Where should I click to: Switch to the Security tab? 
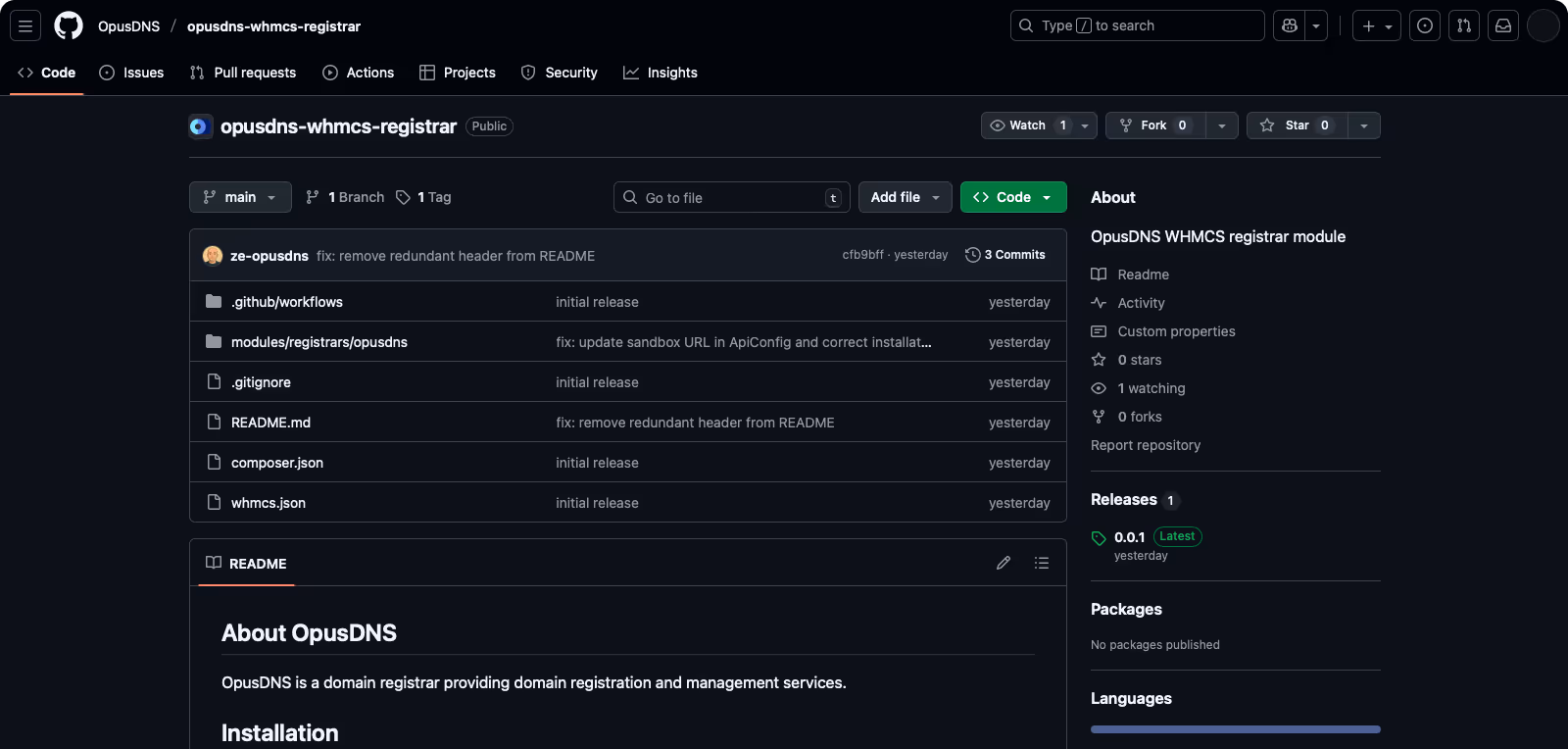[x=560, y=73]
